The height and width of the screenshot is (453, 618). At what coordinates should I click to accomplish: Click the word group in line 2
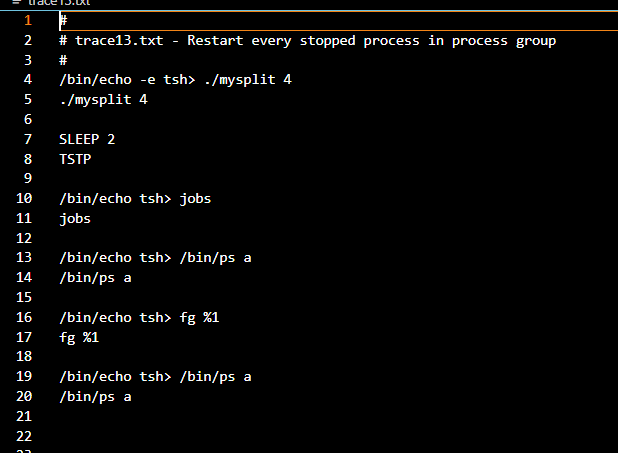click(x=536, y=41)
